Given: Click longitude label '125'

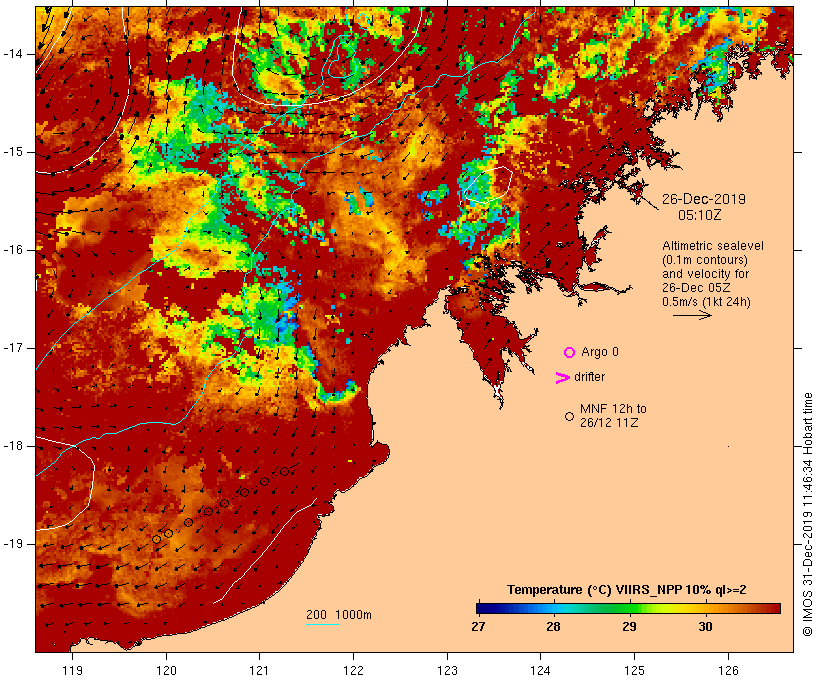Looking at the screenshot, I should click(x=634, y=670).
